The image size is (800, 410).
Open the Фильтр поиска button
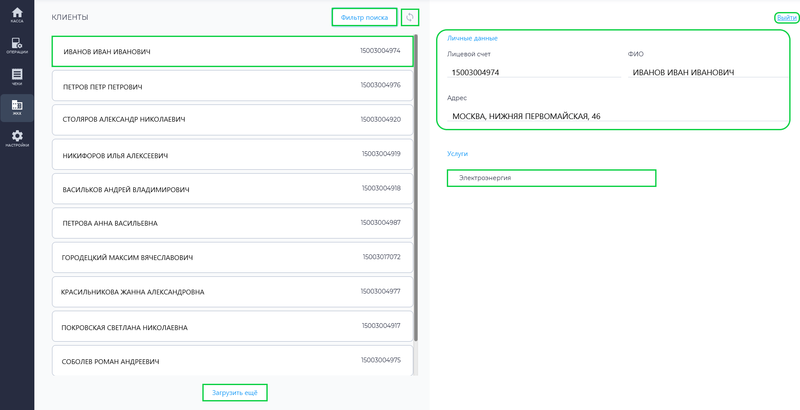click(364, 17)
